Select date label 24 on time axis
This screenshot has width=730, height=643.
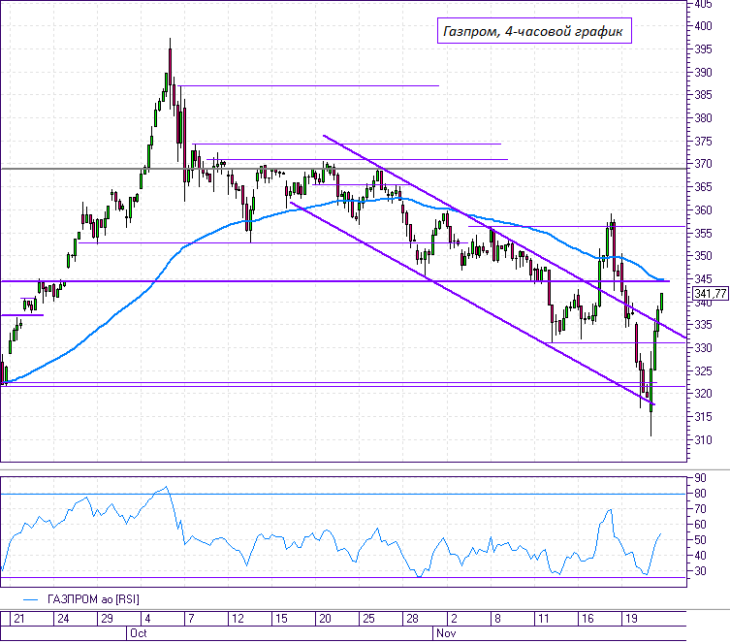click(63, 619)
